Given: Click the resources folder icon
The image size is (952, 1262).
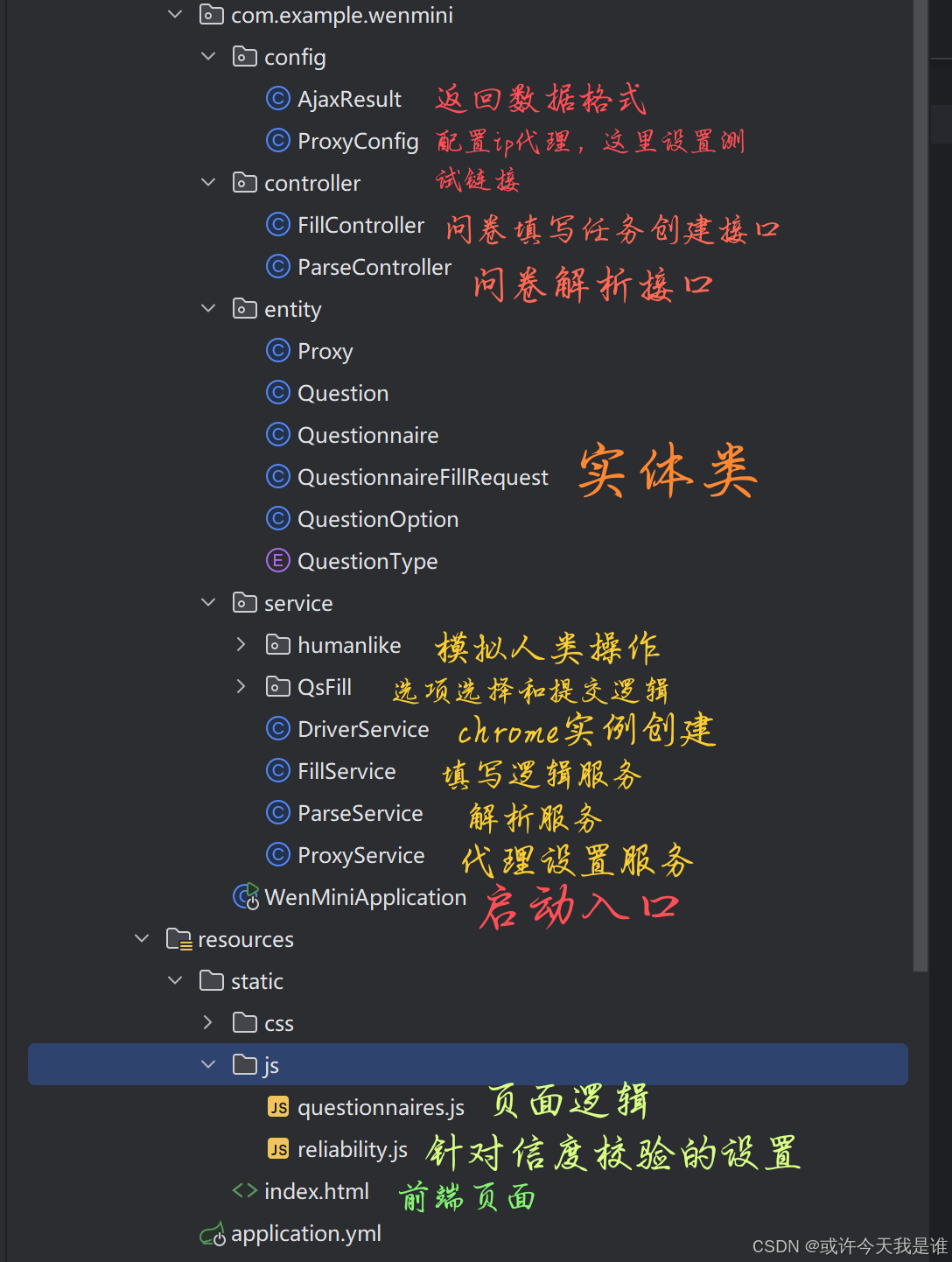Looking at the screenshot, I should pos(178,939).
